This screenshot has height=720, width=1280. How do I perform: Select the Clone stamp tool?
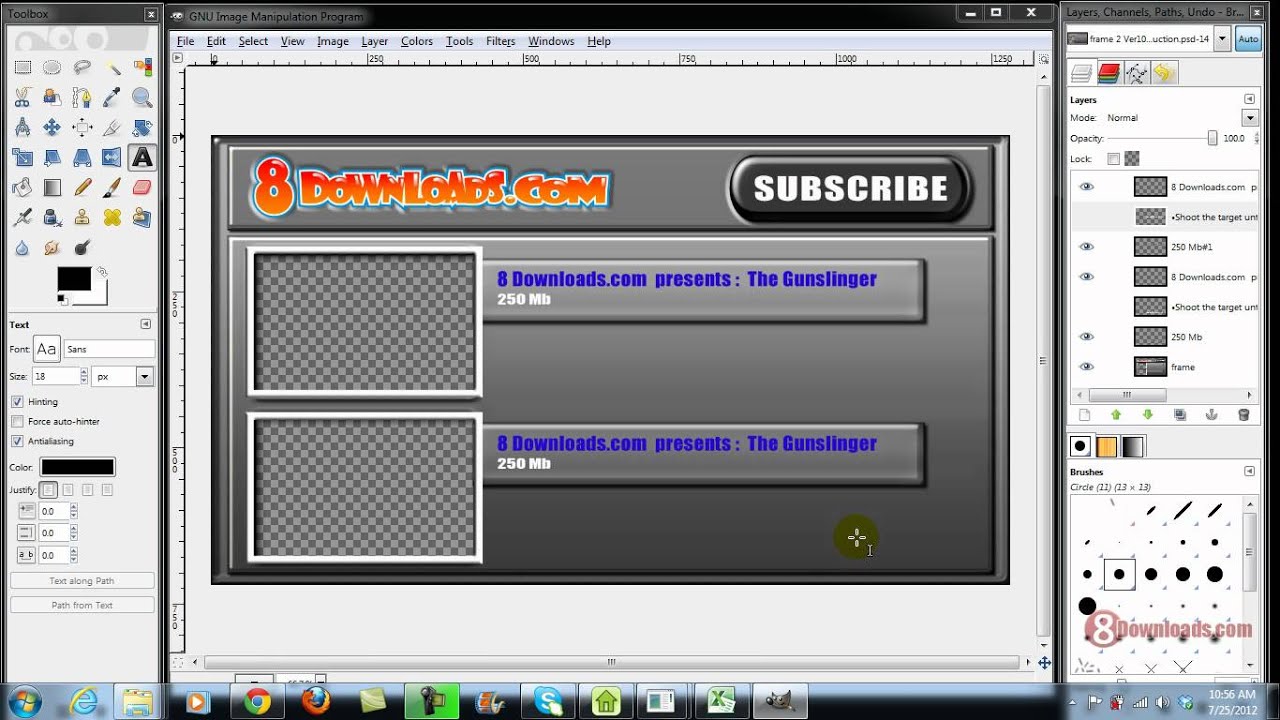coord(82,218)
